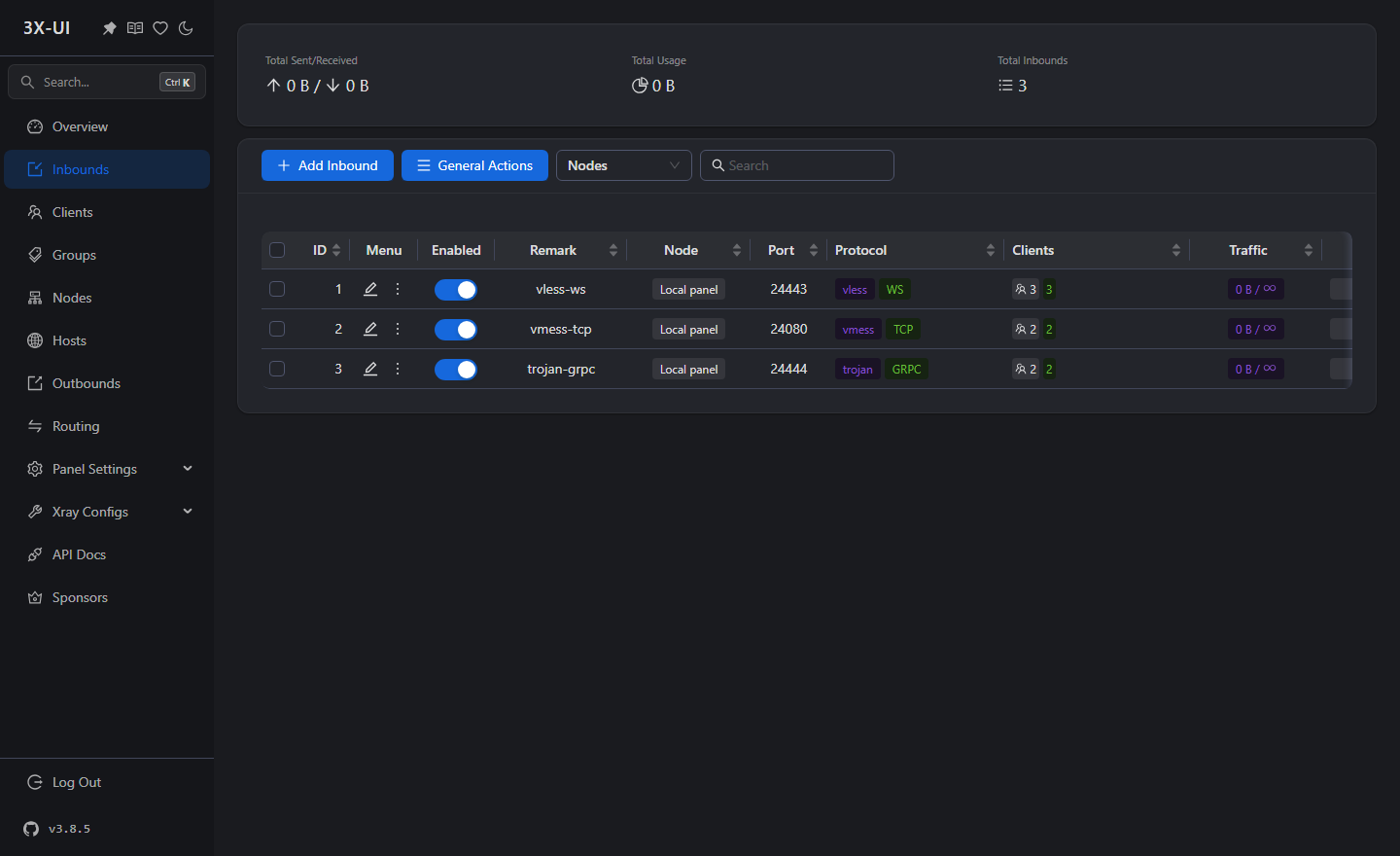Select all inbounds header checkbox
The height and width of the screenshot is (856, 1400).
(x=277, y=250)
